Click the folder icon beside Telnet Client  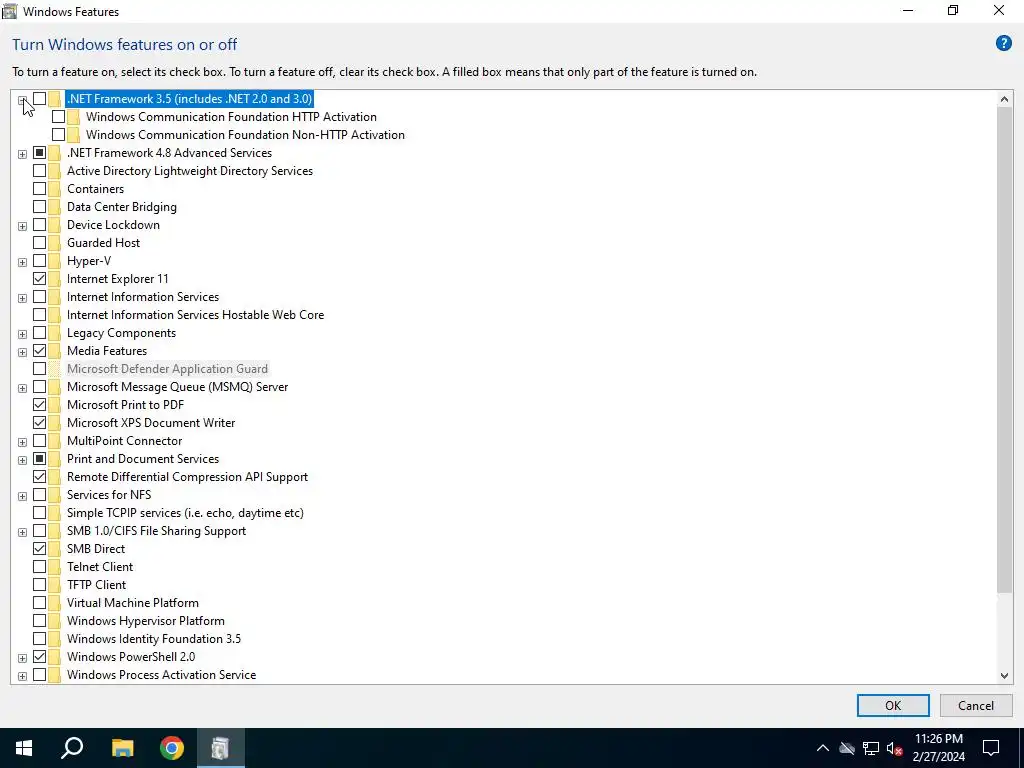tap(54, 567)
